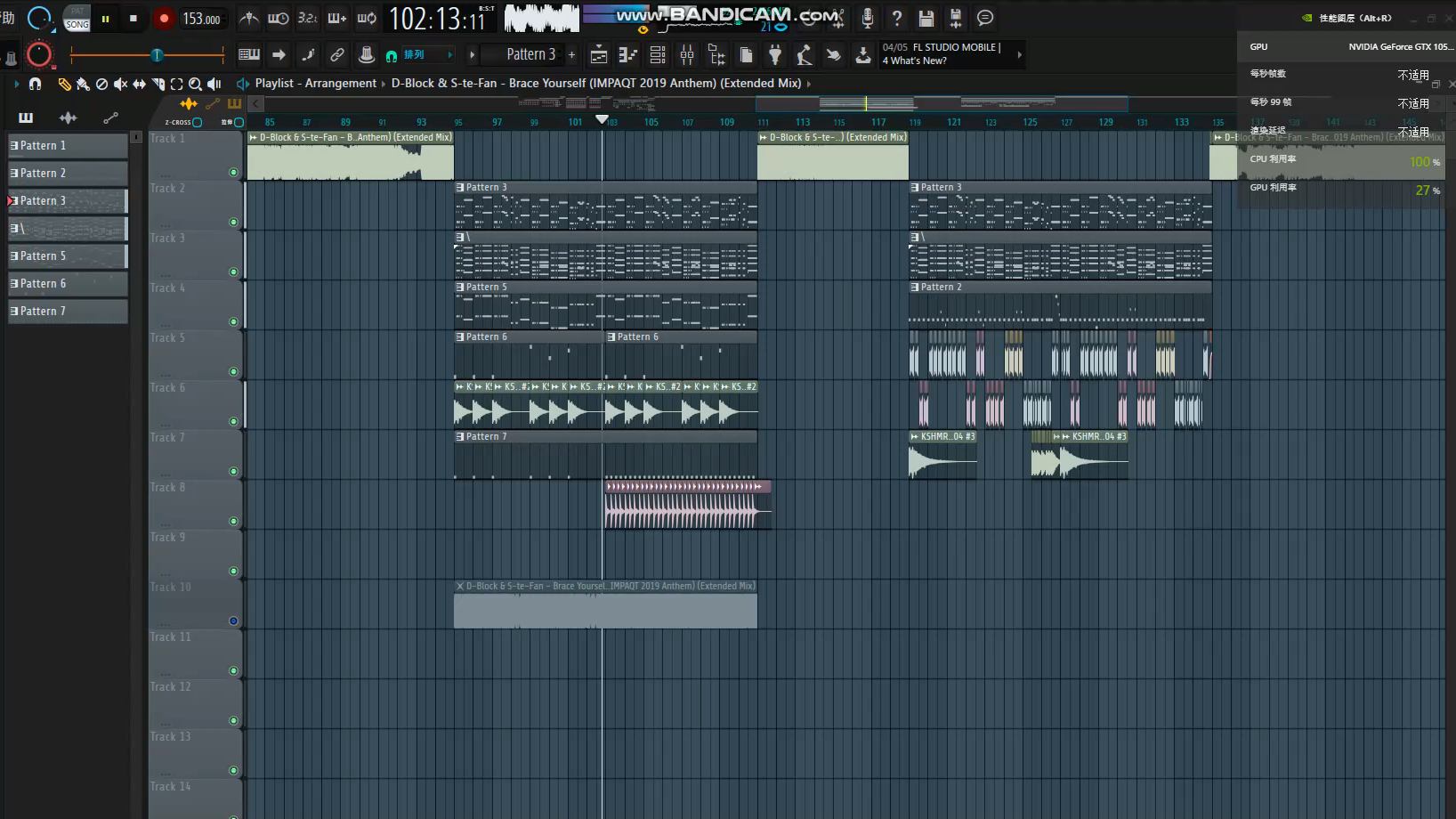Open the Piano roll view icon
Screen dimensions: 1456x819
[x=628, y=55]
